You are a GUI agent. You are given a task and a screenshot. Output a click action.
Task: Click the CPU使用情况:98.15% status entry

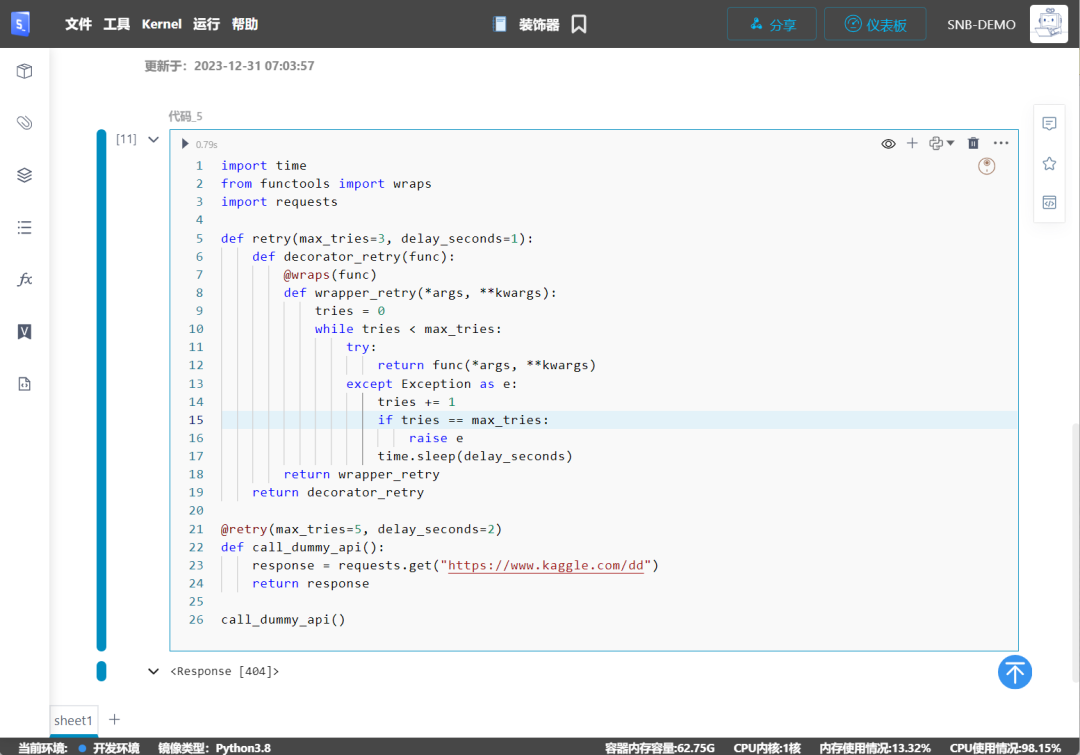(1005, 747)
